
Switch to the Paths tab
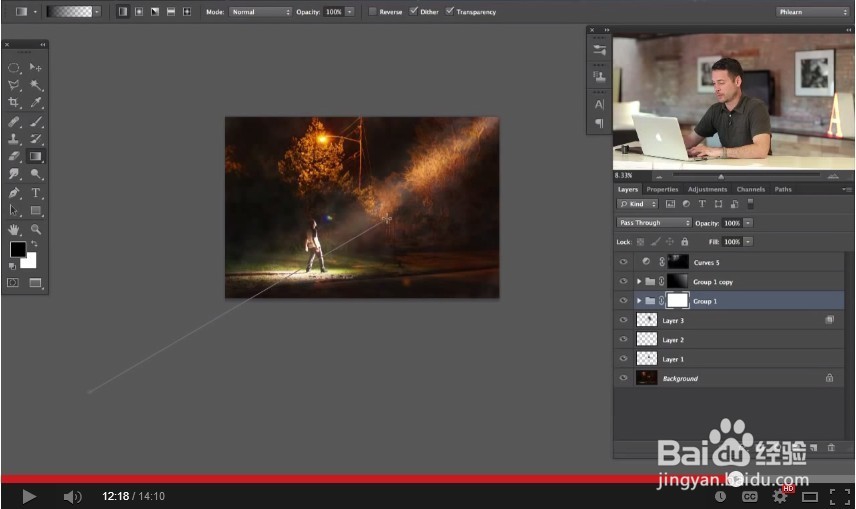click(x=783, y=190)
